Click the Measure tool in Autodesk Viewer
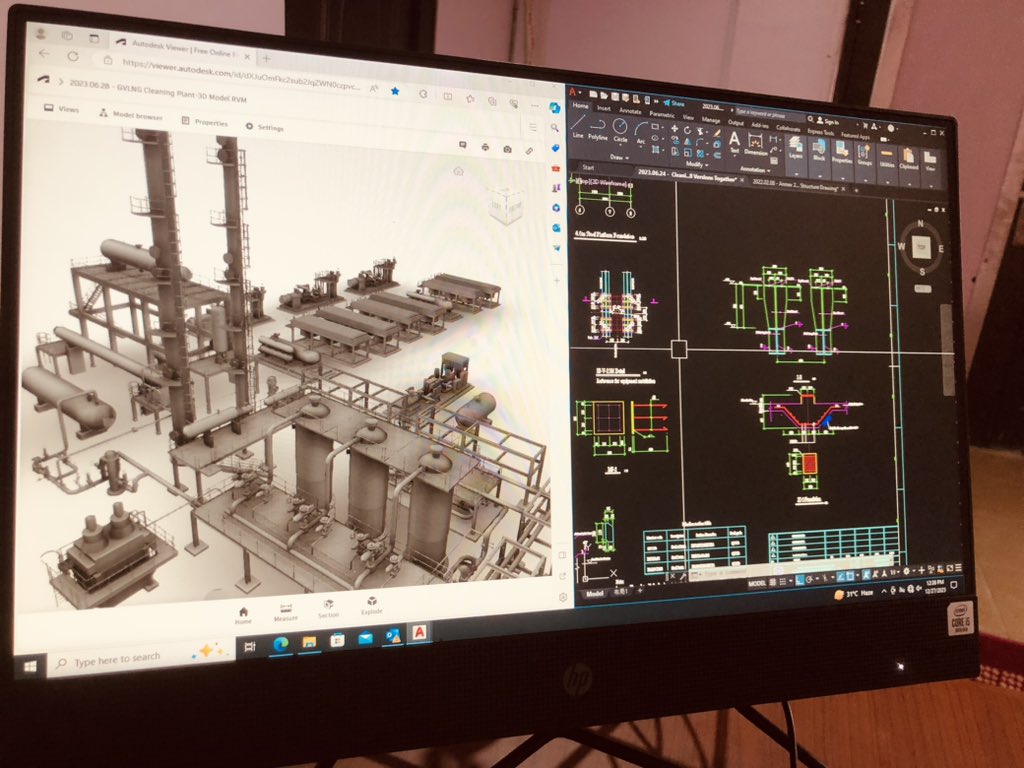The image size is (1024, 768). (x=285, y=612)
